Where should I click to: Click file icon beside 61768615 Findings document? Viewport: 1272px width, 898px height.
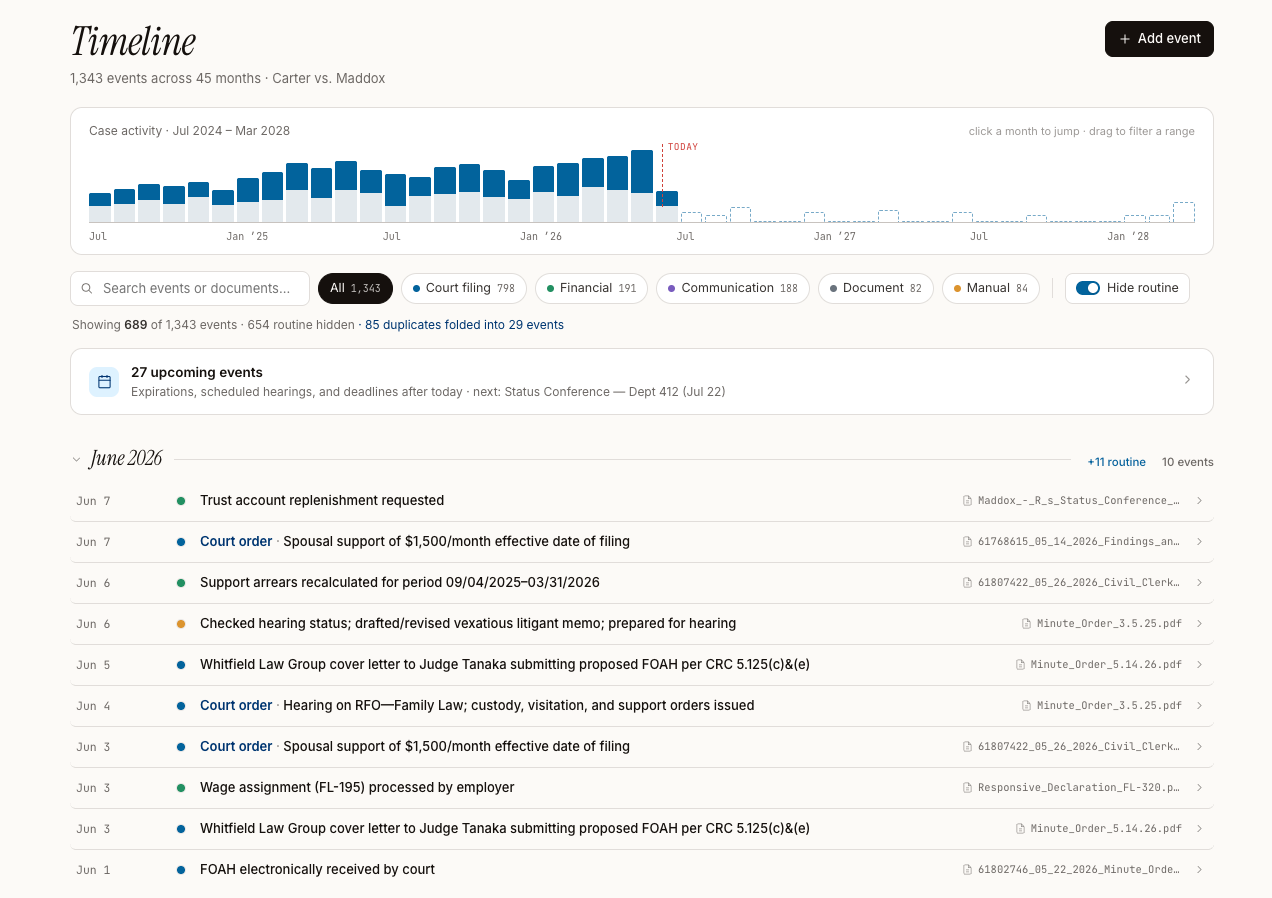click(x=967, y=541)
